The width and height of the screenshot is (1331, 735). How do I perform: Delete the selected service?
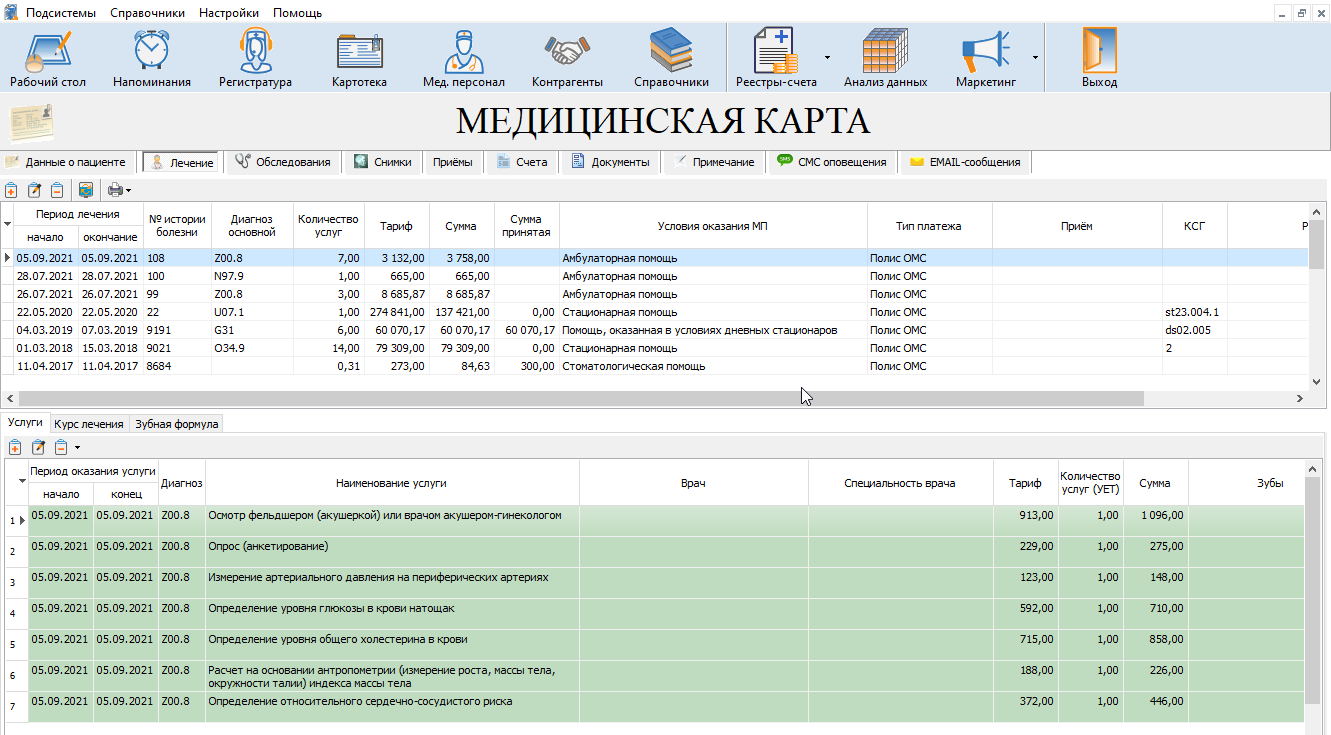click(61, 447)
